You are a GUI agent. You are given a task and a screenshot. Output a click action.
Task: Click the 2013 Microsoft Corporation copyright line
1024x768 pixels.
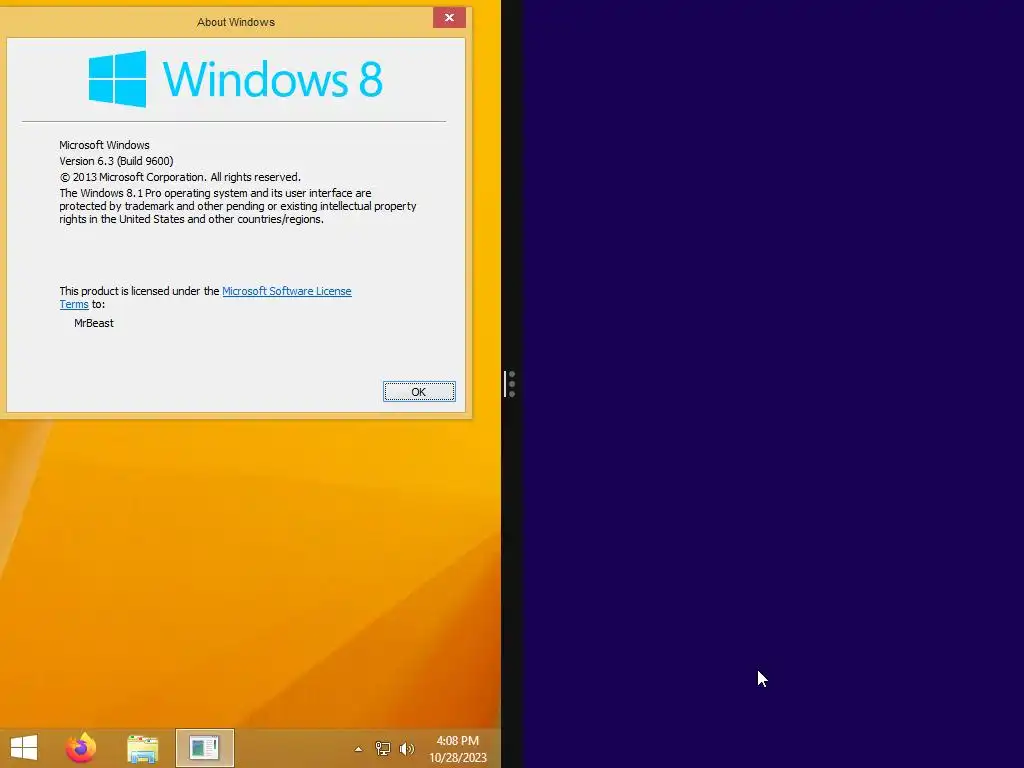[x=180, y=177]
